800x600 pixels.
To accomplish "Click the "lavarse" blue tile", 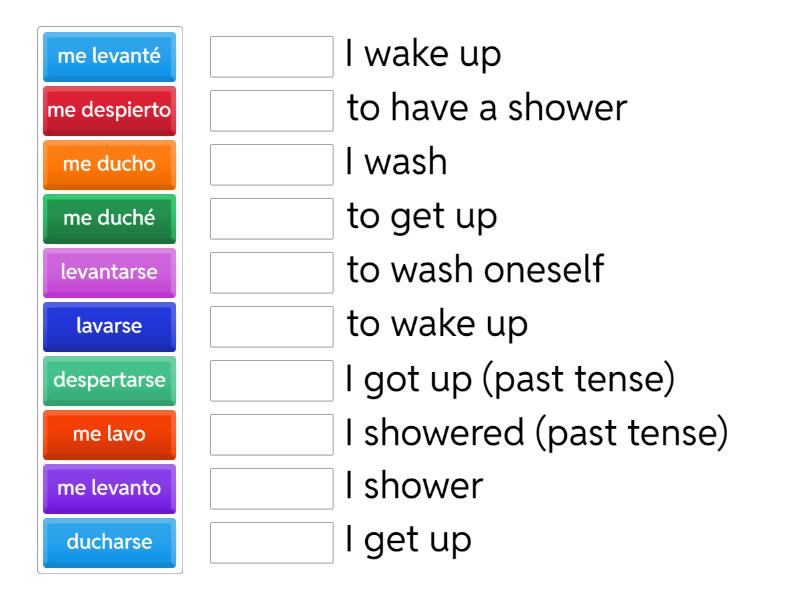I will 108,327.
